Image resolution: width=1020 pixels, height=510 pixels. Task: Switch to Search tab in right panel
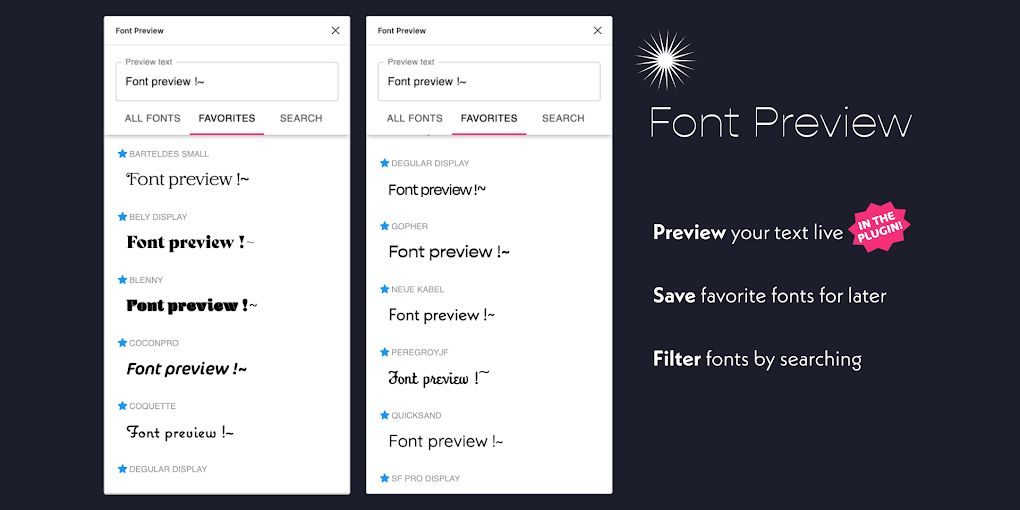563,118
